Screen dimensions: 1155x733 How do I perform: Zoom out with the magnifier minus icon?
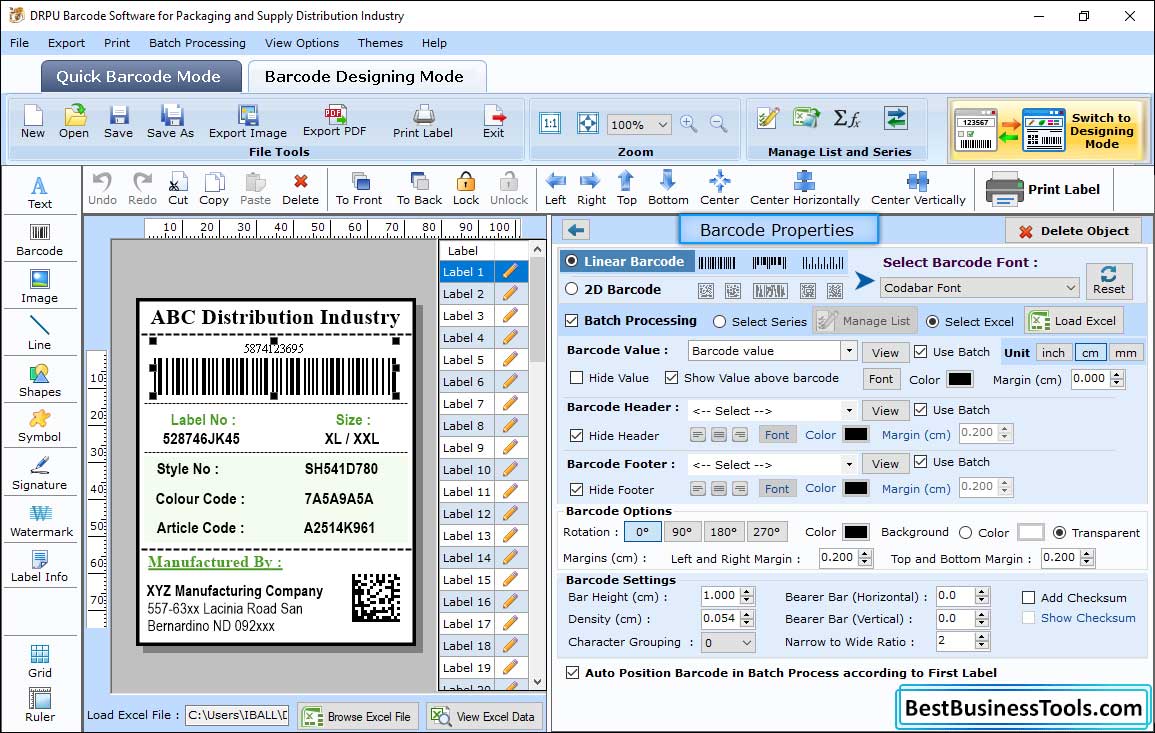(x=718, y=124)
